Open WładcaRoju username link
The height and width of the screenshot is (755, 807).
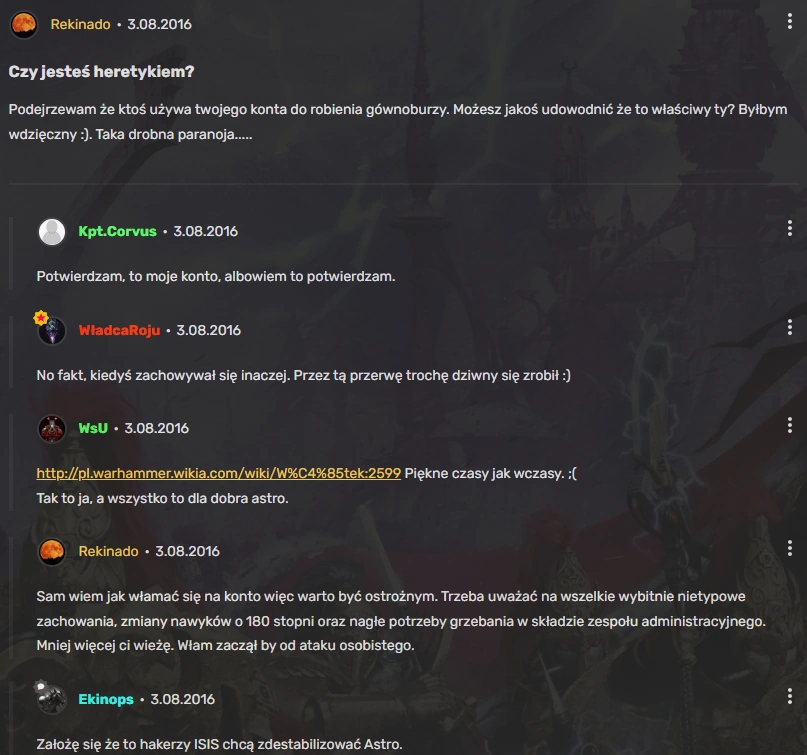(x=119, y=330)
